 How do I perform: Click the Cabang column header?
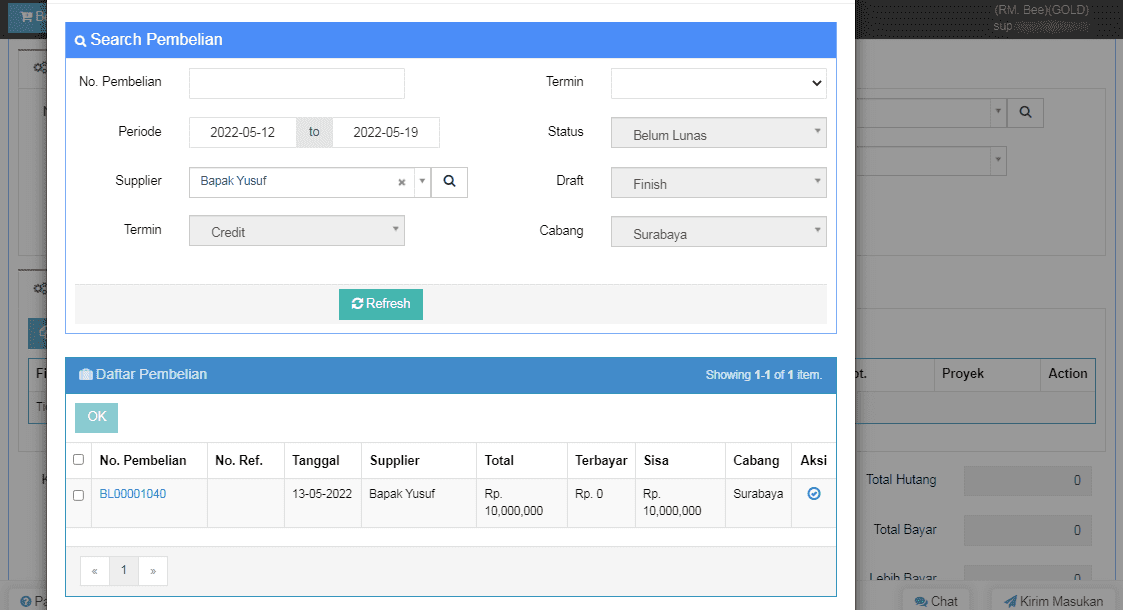[x=756, y=460]
